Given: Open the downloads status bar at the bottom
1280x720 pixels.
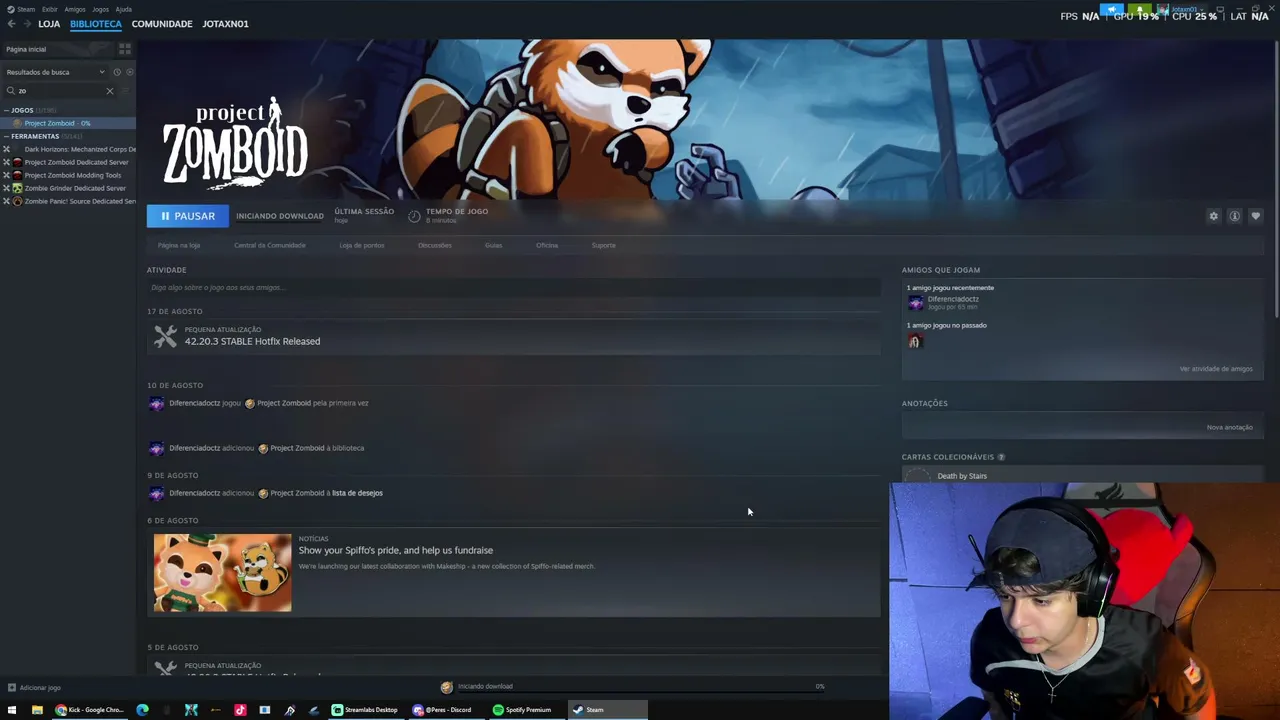Looking at the screenshot, I should click(x=635, y=687).
